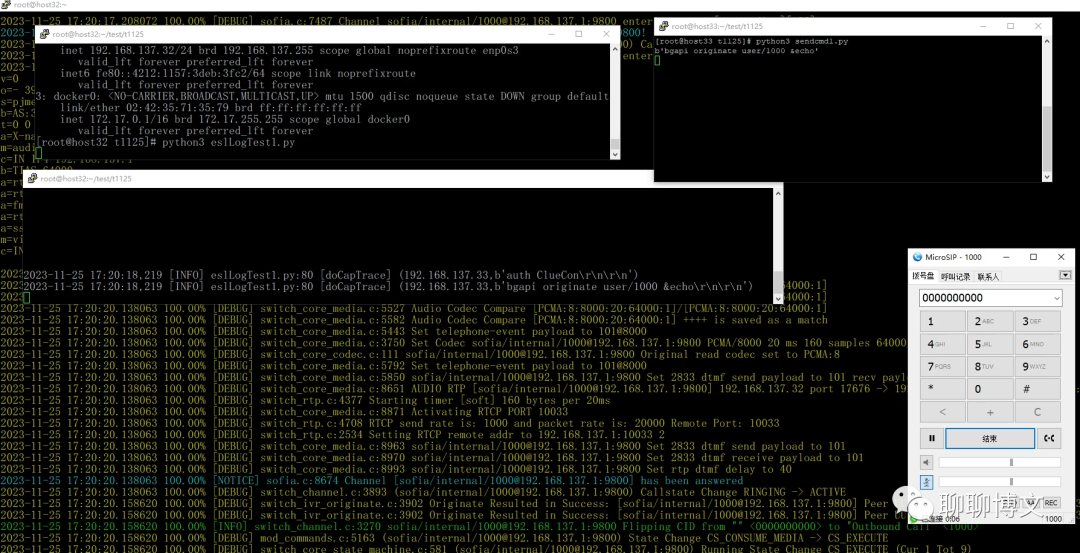The width and height of the screenshot is (1080, 553).
Task: Click the log line containing b'auth ClueCon
Action: [331, 274]
